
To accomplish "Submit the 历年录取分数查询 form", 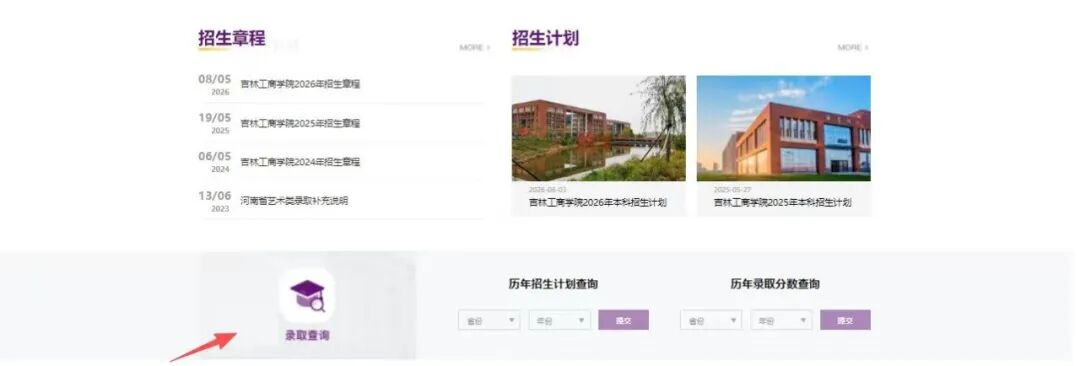I will point(845,321).
